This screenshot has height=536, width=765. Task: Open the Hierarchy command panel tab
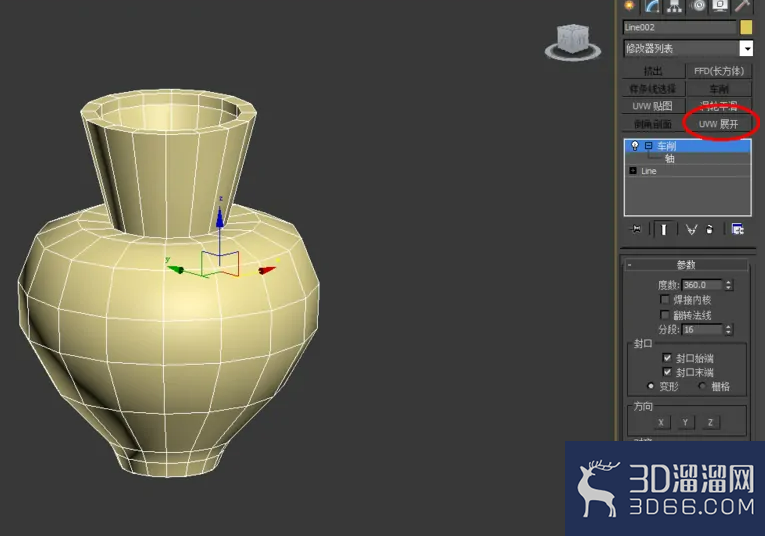click(x=675, y=5)
